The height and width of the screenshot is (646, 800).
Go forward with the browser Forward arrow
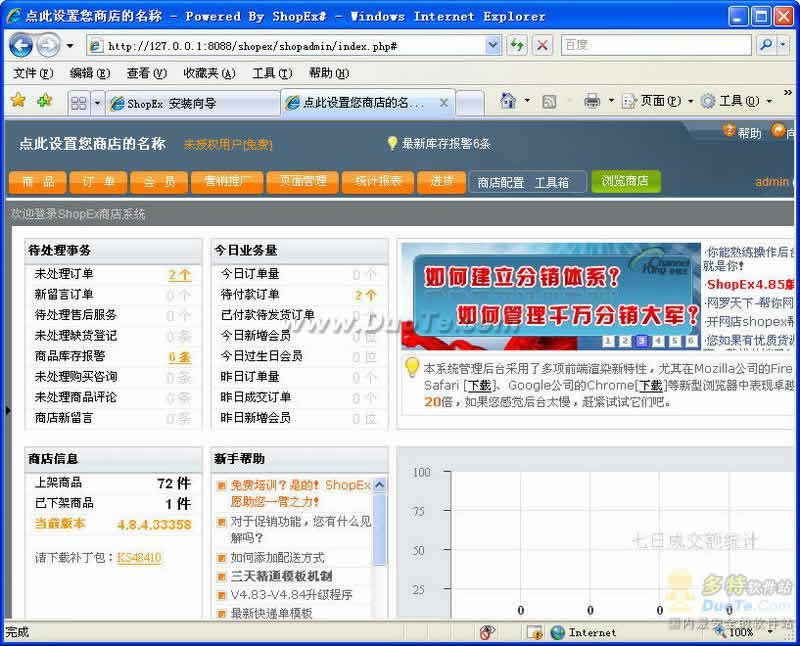(48, 46)
